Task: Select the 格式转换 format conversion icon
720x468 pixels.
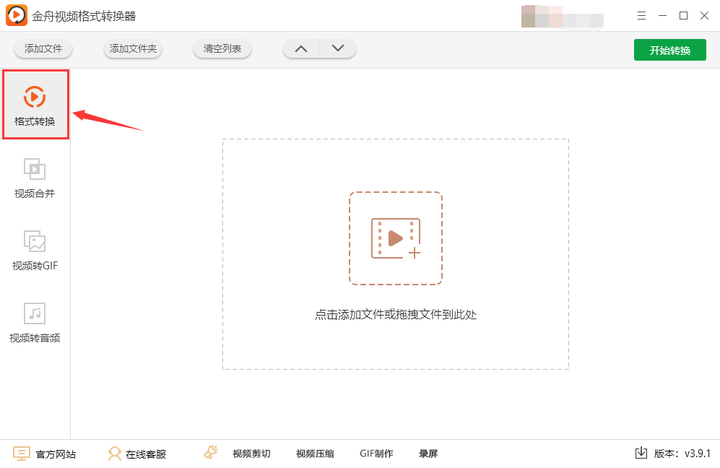Action: (34, 97)
